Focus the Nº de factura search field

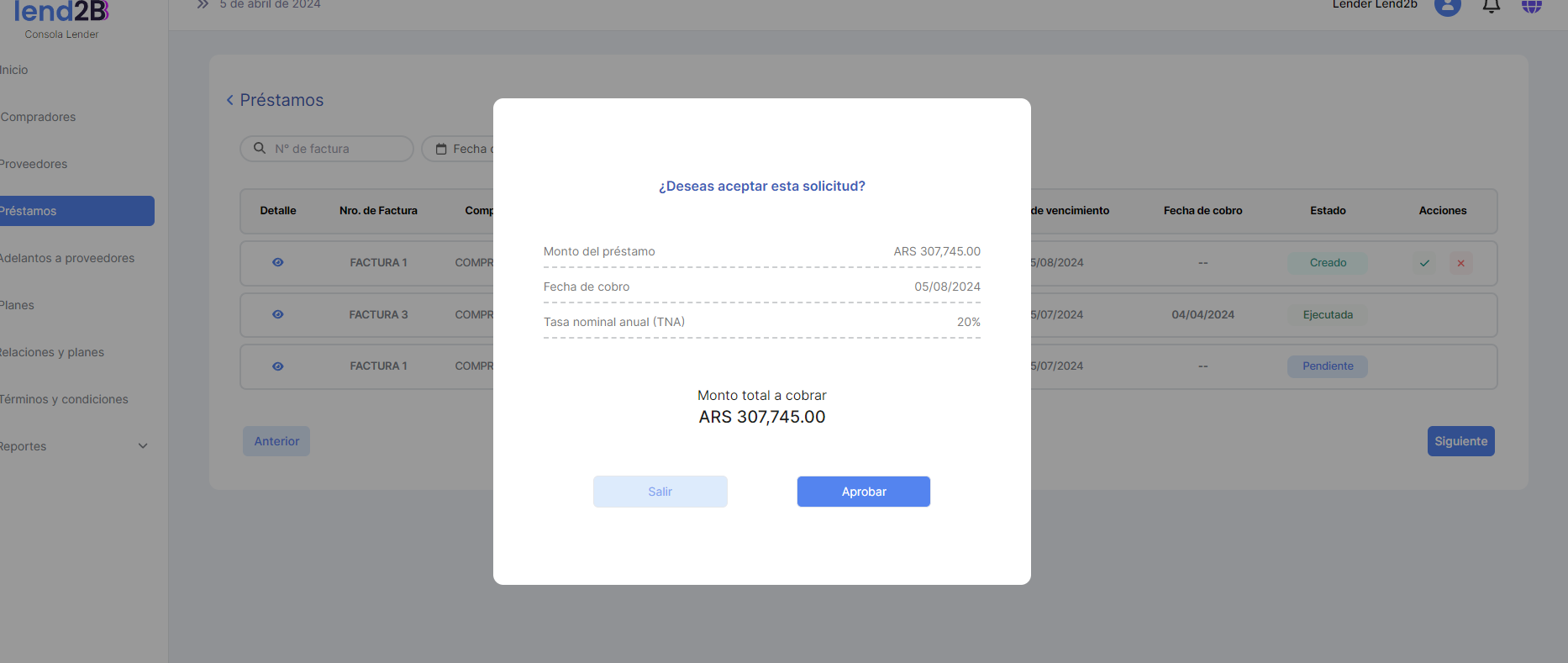click(x=336, y=149)
